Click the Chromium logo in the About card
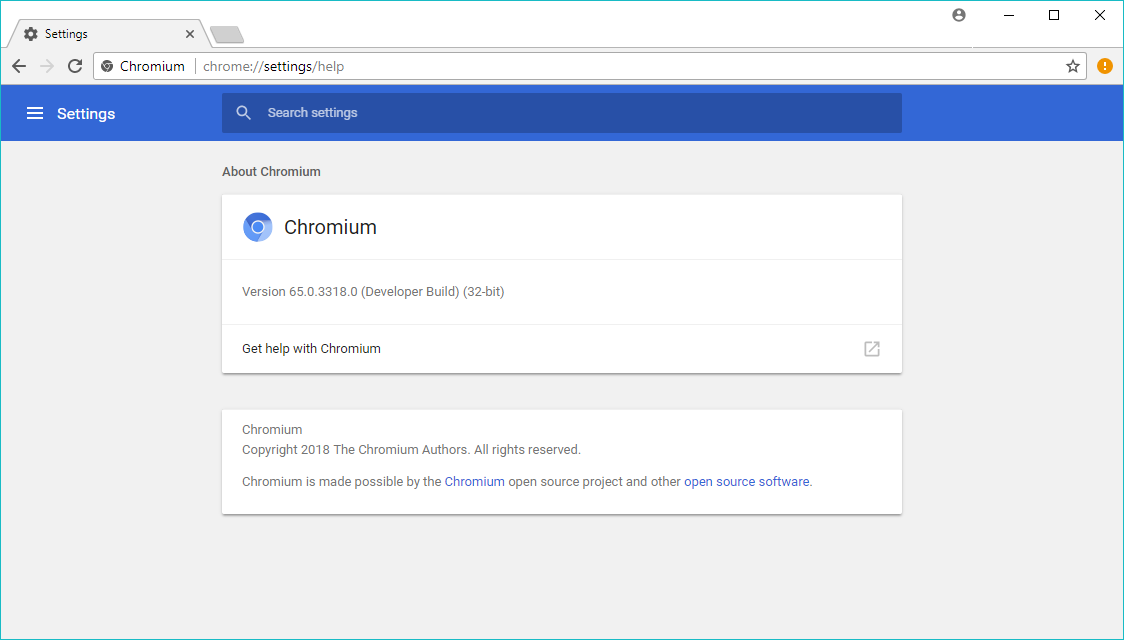The width and height of the screenshot is (1124, 640). 258,227
